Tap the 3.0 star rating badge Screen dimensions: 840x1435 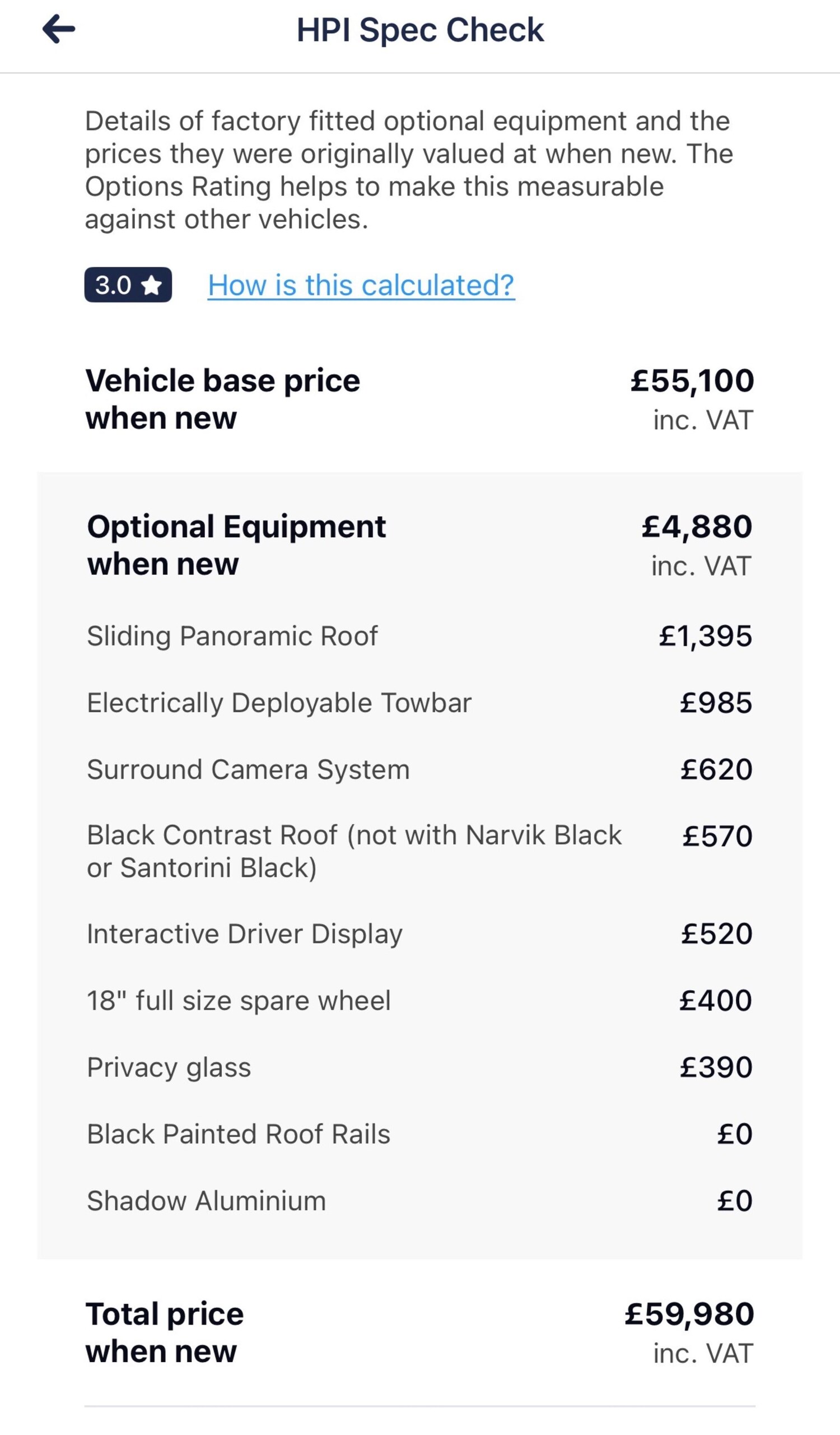pos(128,285)
